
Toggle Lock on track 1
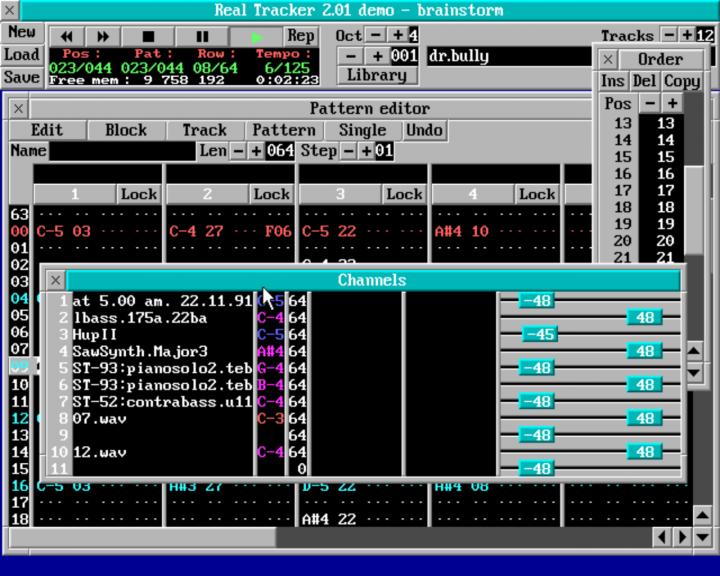[139, 194]
